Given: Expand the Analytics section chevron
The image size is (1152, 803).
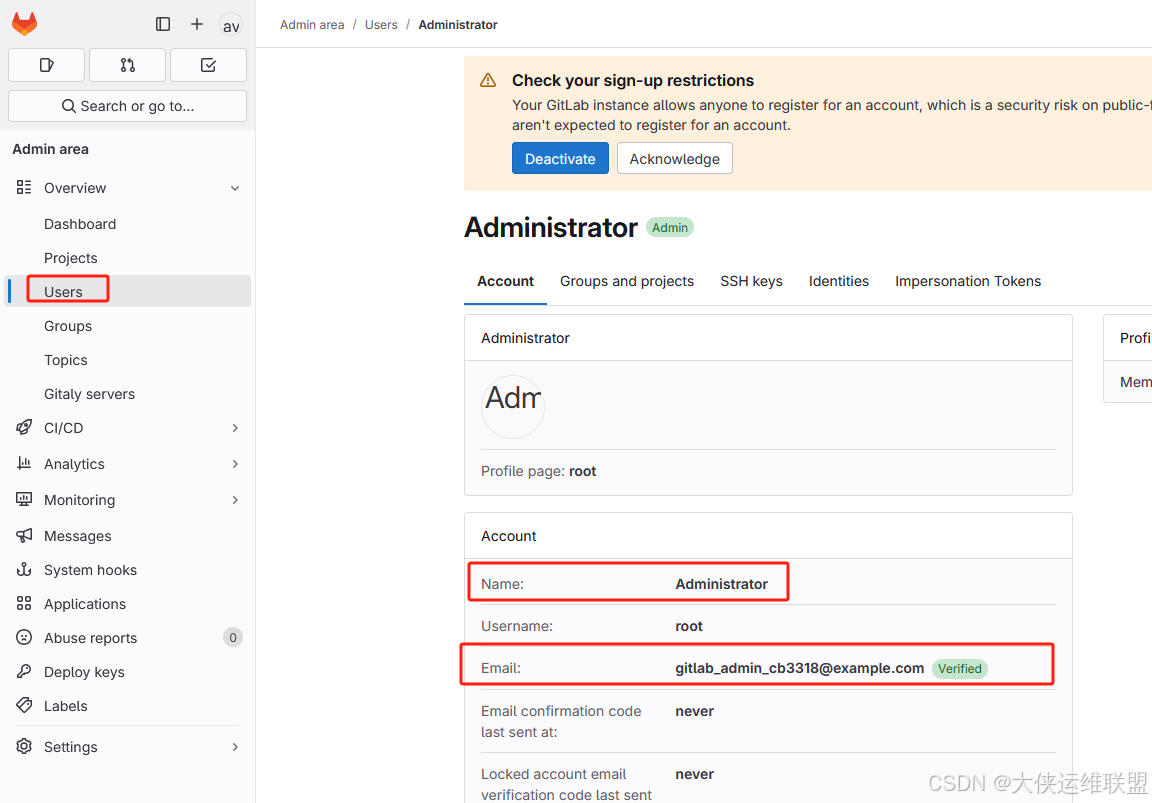Looking at the screenshot, I should coord(235,464).
